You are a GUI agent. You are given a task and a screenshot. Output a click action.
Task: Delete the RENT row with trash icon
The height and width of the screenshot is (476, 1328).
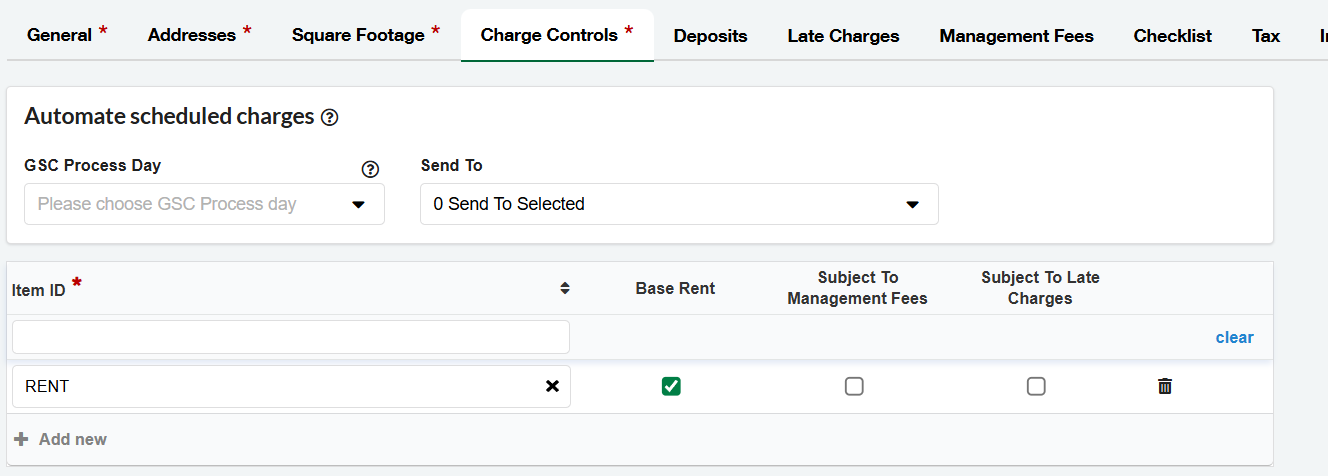(1165, 386)
